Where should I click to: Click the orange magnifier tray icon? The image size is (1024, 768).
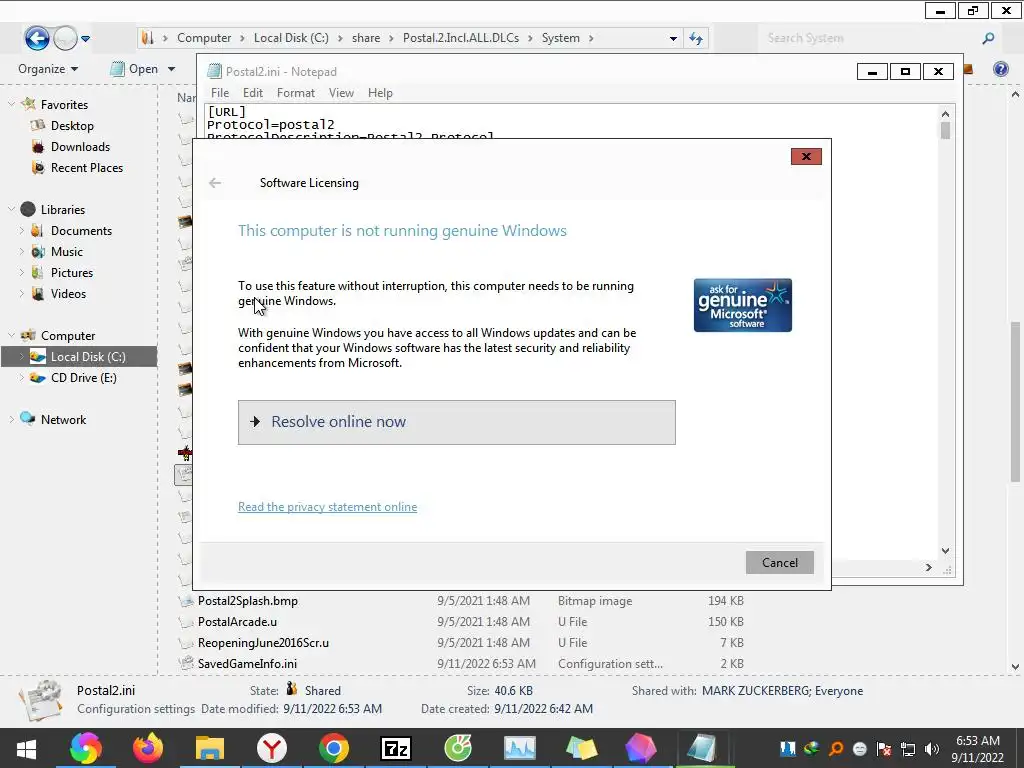click(x=836, y=749)
